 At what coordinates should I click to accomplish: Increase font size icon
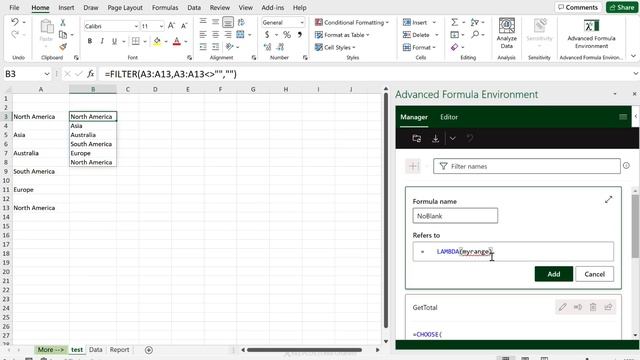click(x=171, y=26)
